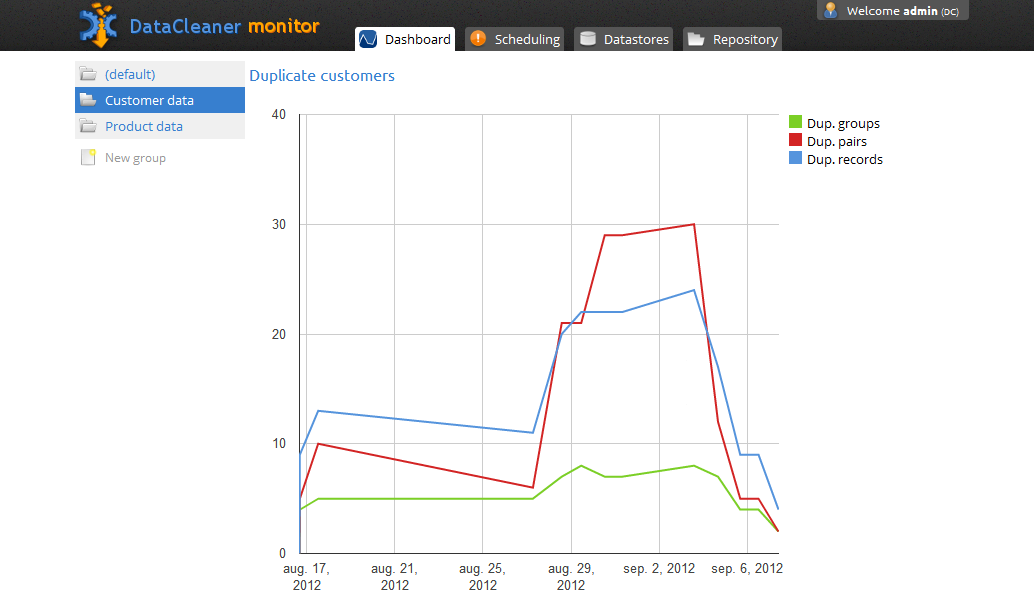Create a New group in the sidebar
Viewport: 1034px width, 614px height.
click(133, 157)
